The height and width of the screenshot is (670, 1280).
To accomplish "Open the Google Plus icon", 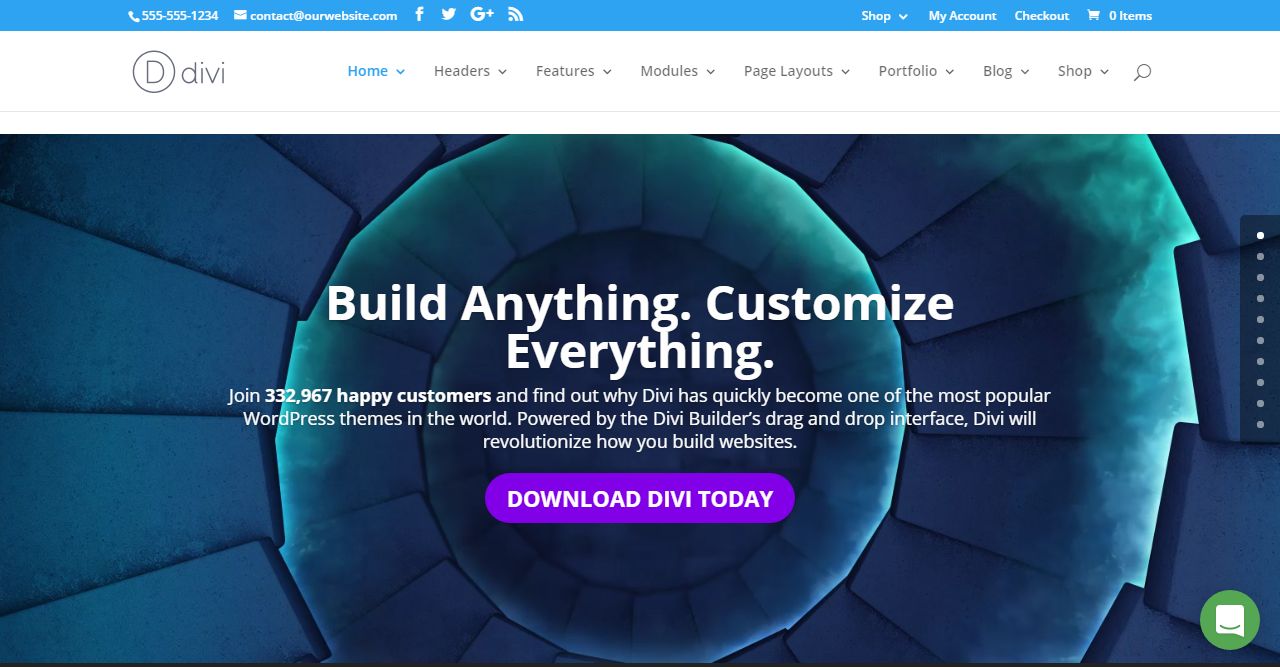I will pos(482,14).
